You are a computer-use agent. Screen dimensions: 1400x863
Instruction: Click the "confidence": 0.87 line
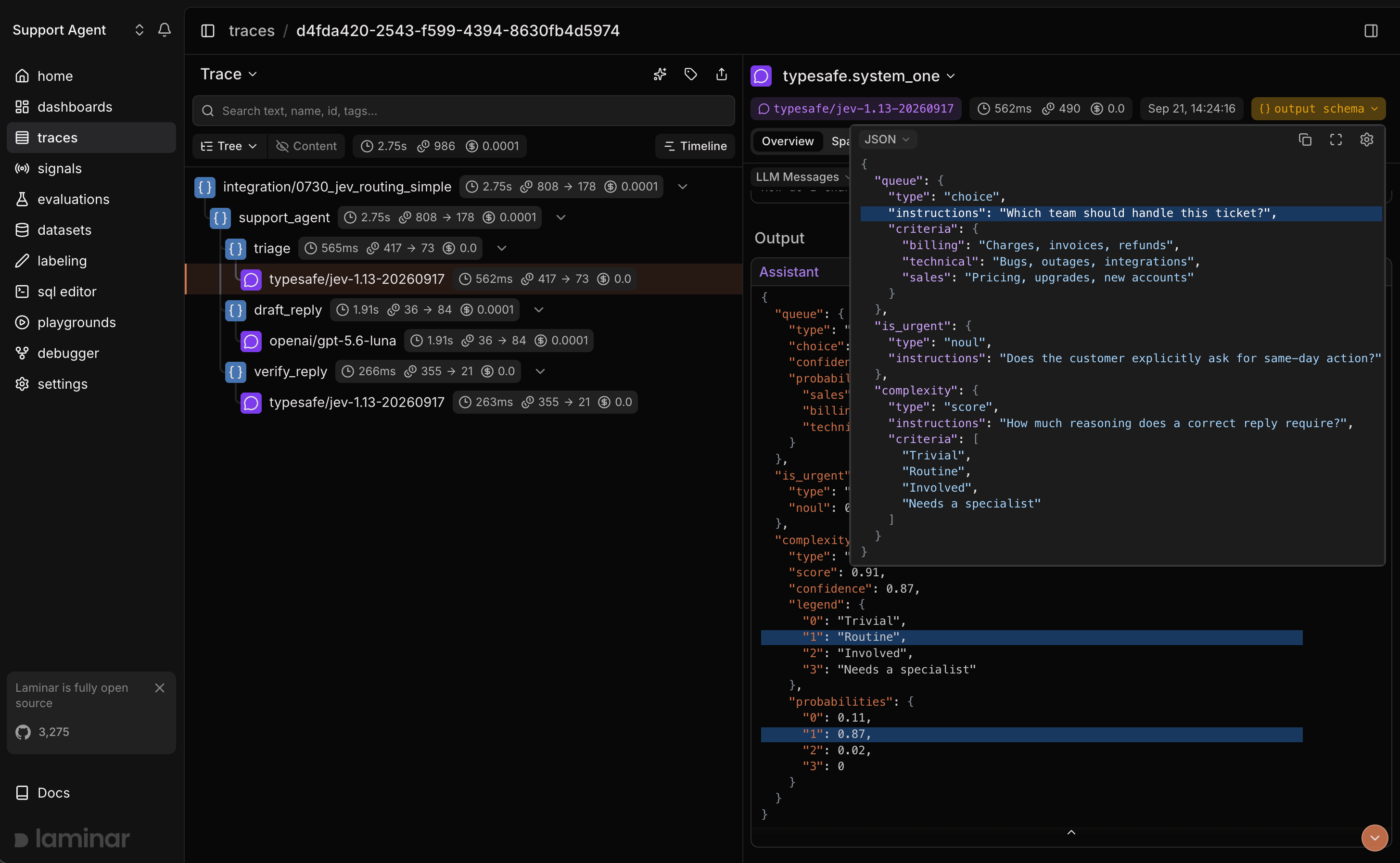(x=854, y=589)
